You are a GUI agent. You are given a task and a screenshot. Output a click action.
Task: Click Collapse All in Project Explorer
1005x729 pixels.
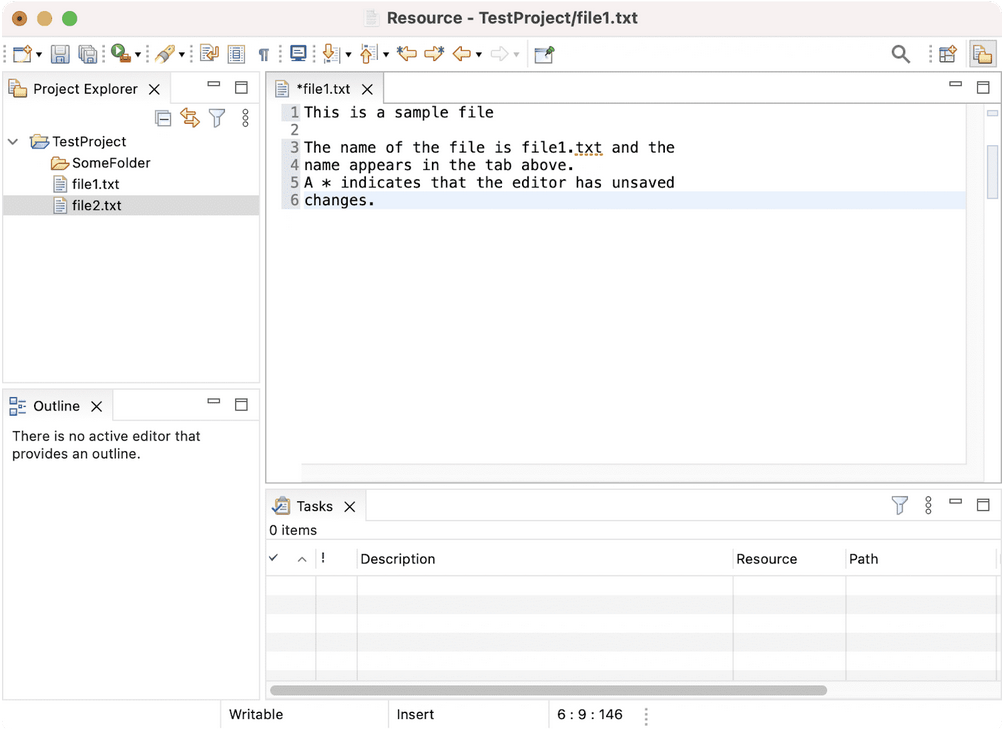click(x=163, y=119)
